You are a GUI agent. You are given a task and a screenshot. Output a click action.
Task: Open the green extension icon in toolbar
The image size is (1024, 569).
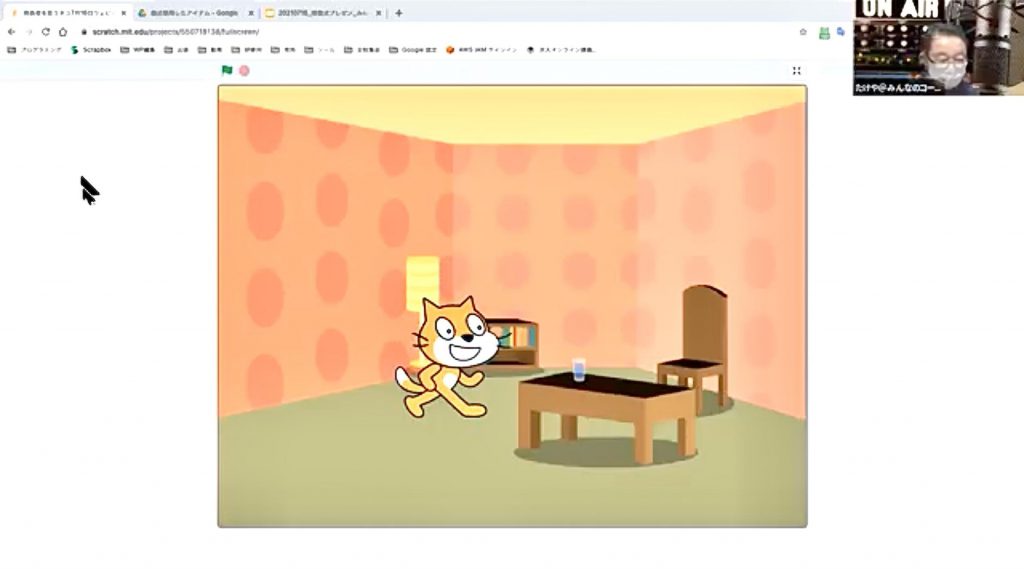click(x=824, y=32)
